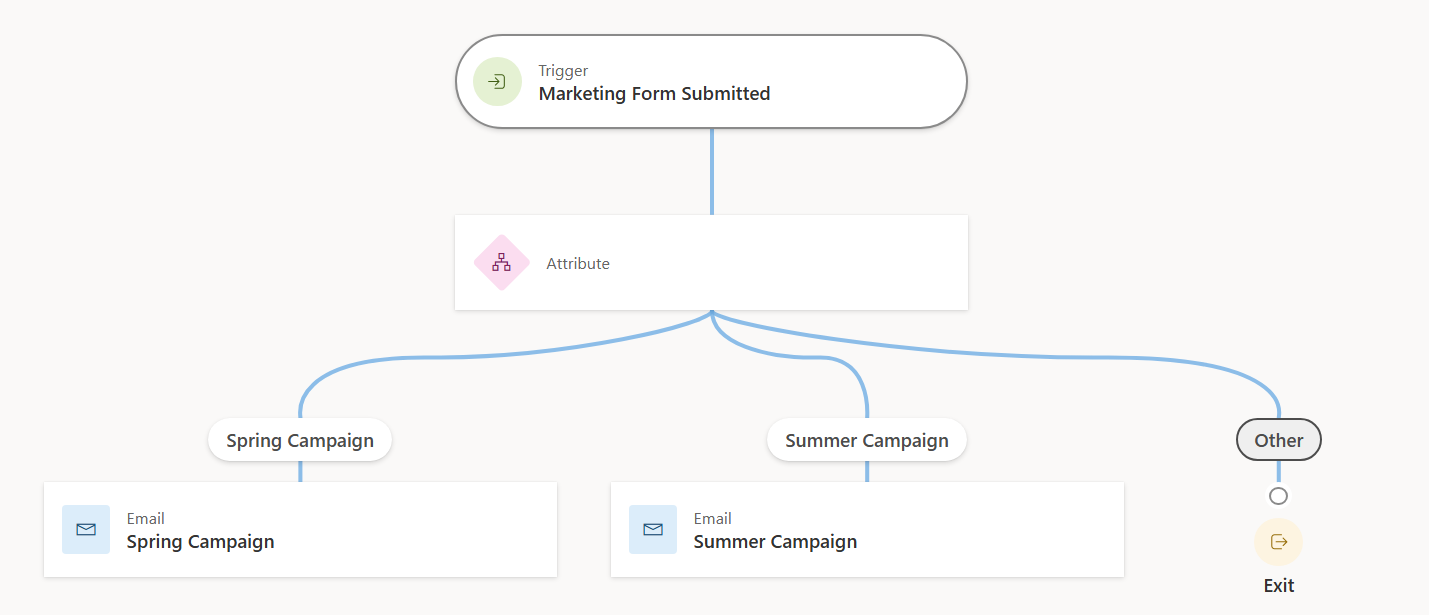Select the Other branch pill
Image resolution: width=1429 pixels, height=615 pixels.
tap(1278, 439)
